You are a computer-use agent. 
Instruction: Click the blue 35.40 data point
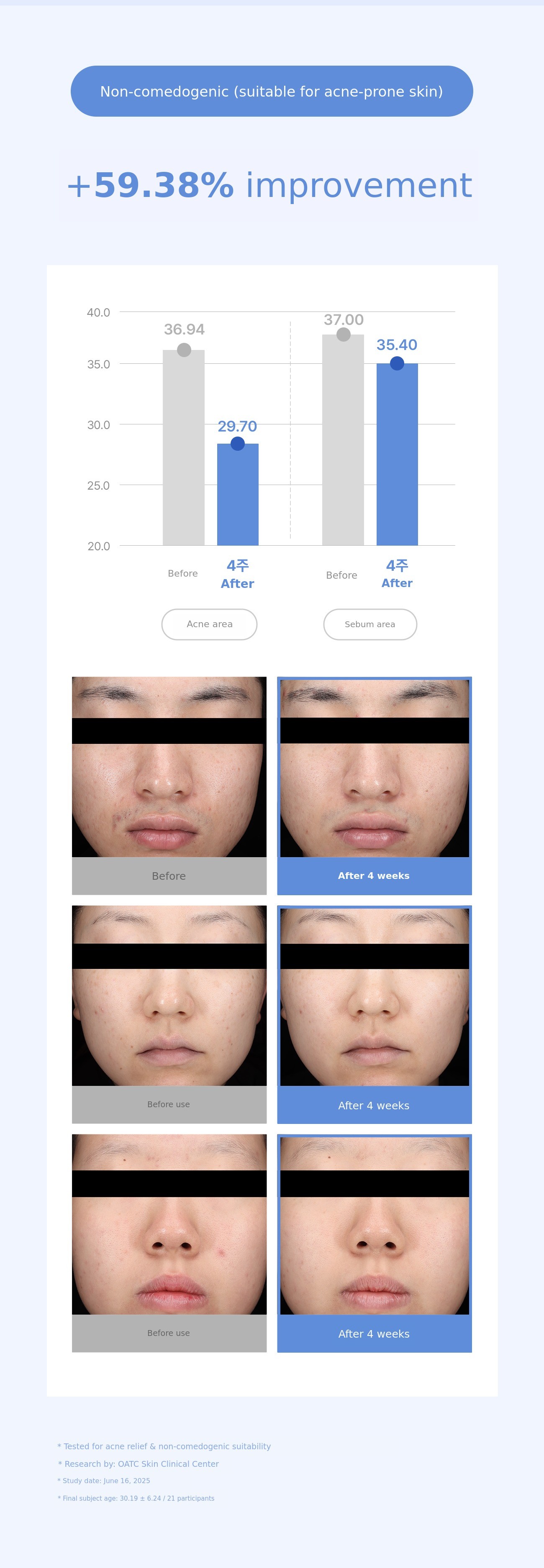(397, 363)
